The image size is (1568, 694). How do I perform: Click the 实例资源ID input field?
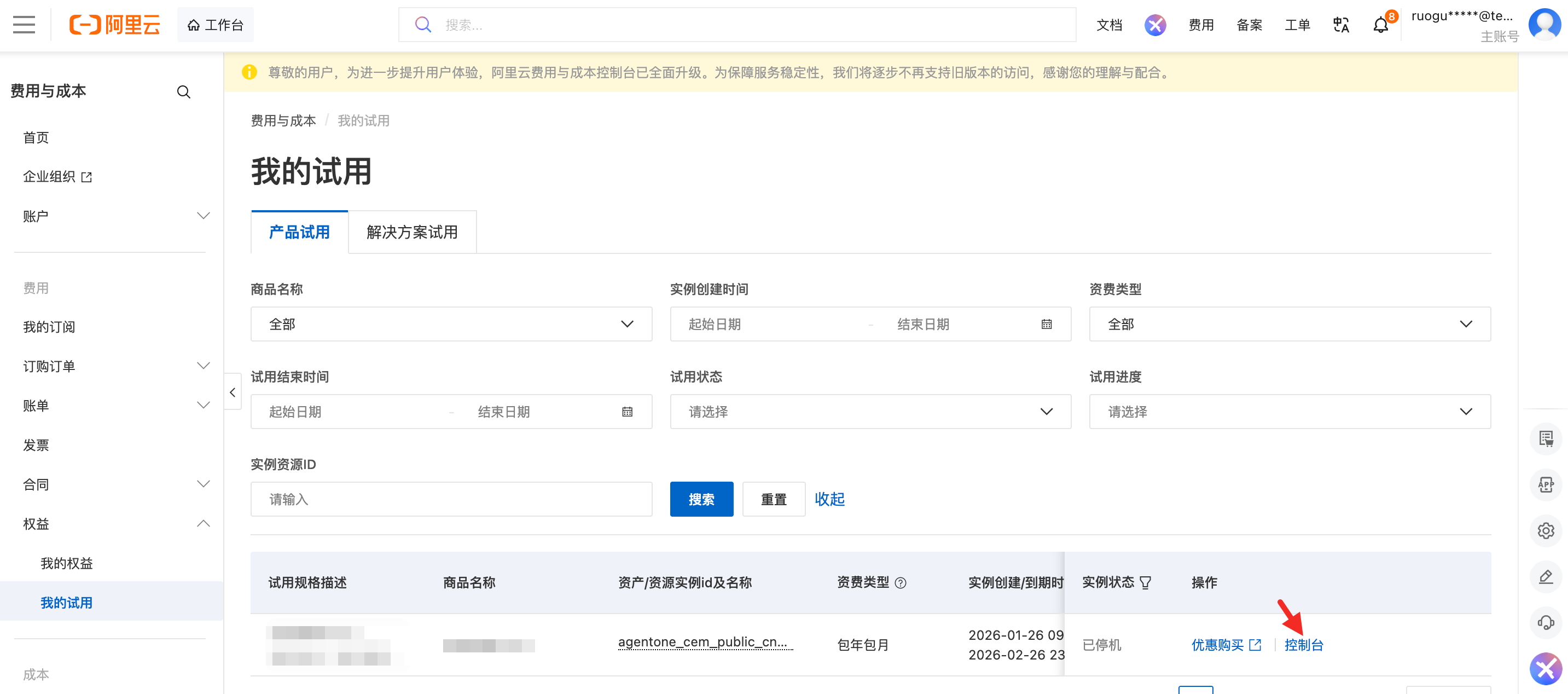point(451,499)
